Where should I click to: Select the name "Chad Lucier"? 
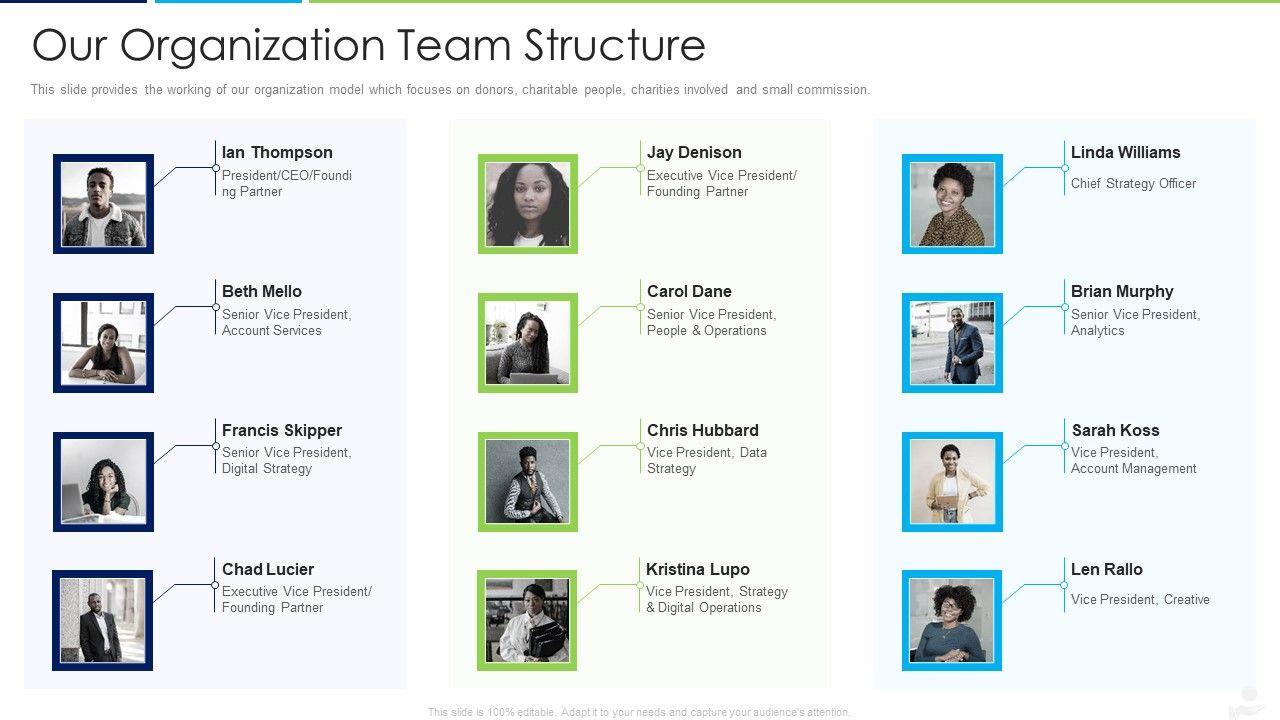point(268,569)
